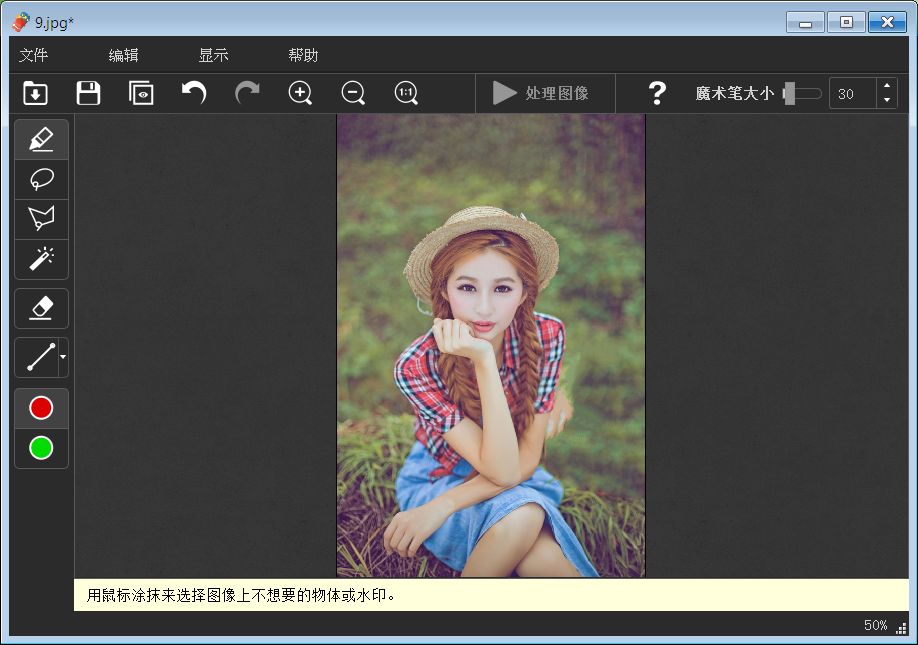
Task: Zoom in on the image
Action: tap(300, 93)
